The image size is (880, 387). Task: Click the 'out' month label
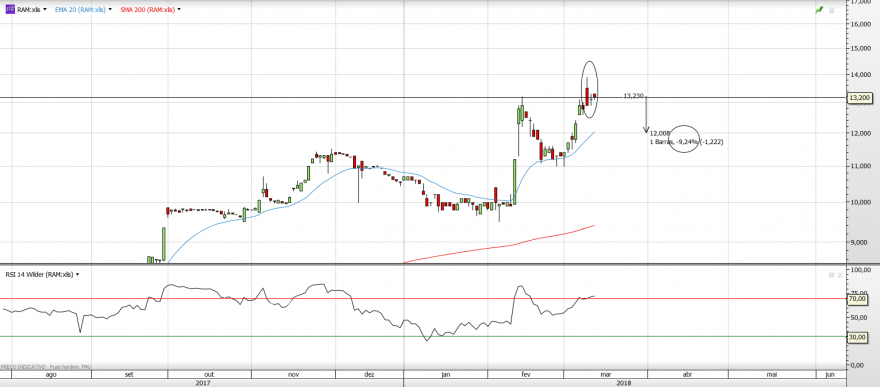209,374
